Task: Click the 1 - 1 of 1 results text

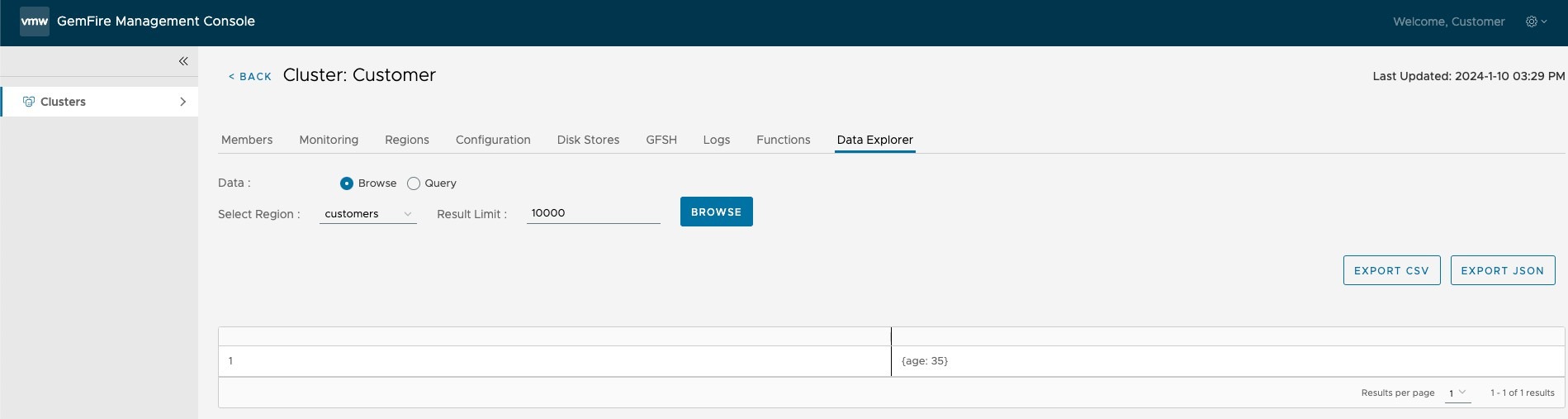Action: click(1523, 393)
